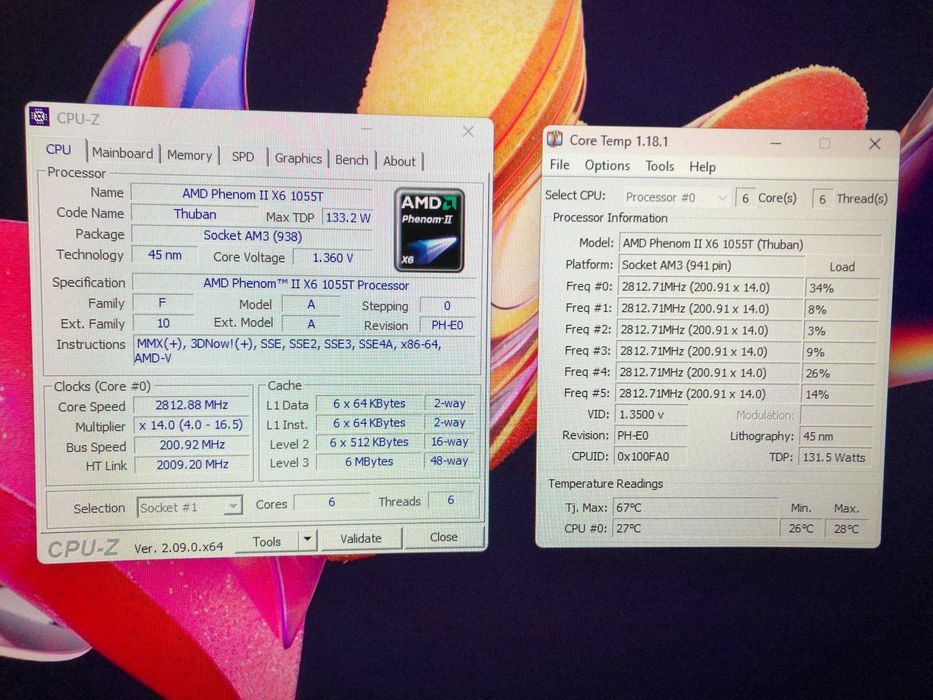Click the Close button in CPU-Z
933x700 pixels.
coord(443,536)
